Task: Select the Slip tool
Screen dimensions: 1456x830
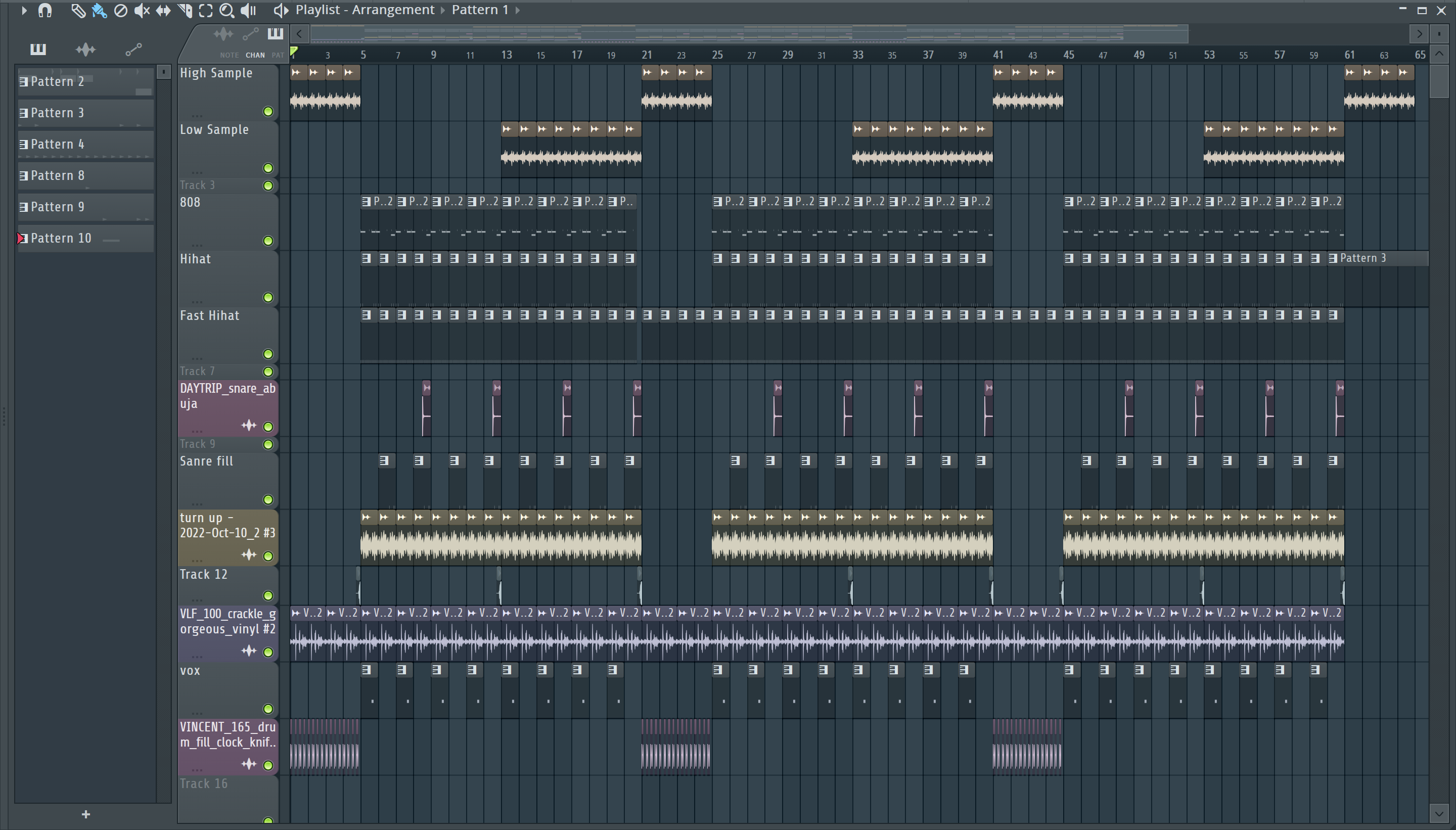Action: coord(163,10)
